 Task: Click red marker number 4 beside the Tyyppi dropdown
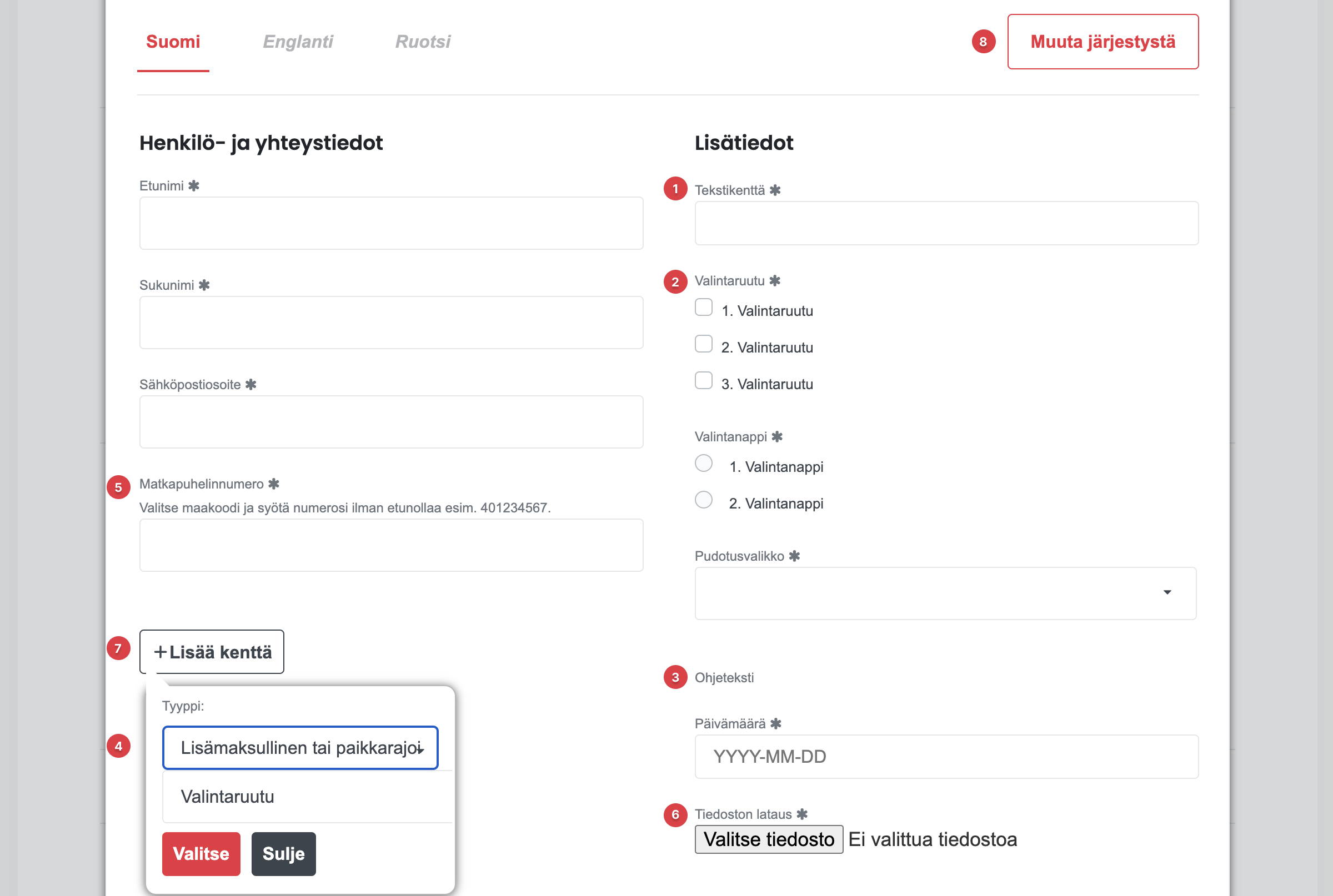(x=118, y=746)
